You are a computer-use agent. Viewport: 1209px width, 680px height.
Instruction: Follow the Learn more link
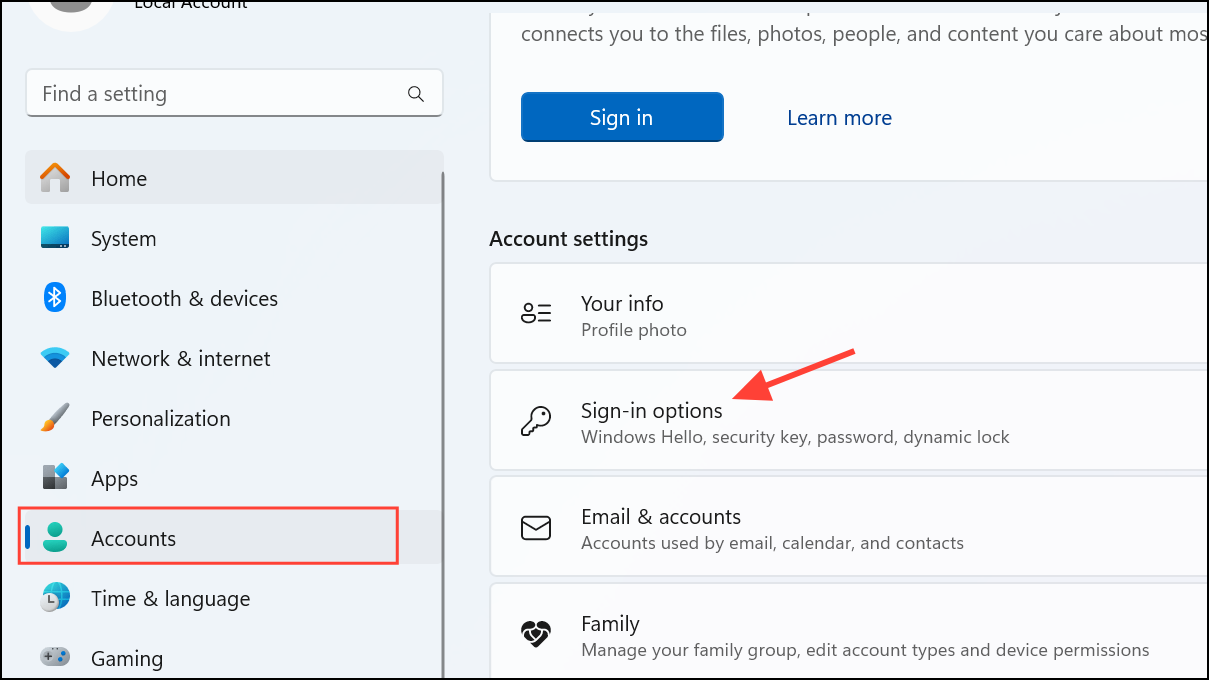[x=839, y=118]
